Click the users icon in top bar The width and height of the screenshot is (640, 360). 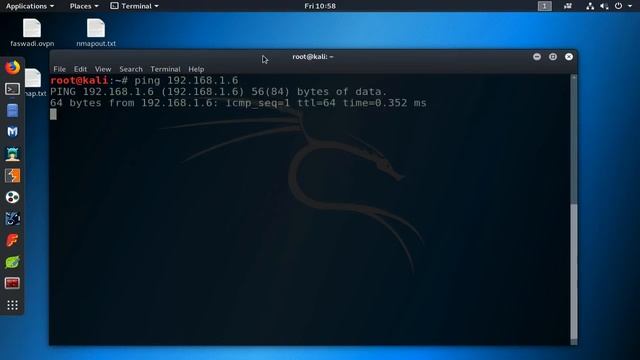pyautogui.click(x=568, y=6)
